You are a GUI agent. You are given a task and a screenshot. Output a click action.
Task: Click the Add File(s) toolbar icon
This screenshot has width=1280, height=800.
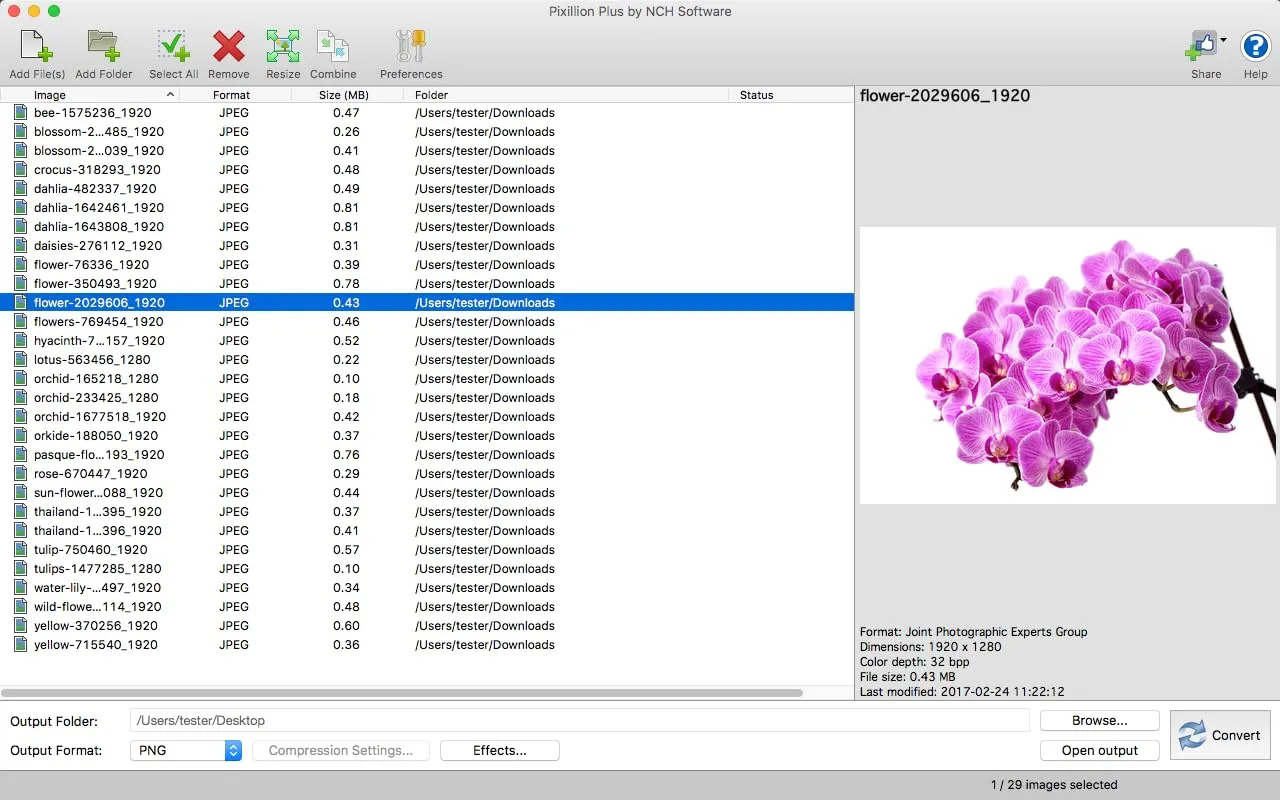coord(37,46)
